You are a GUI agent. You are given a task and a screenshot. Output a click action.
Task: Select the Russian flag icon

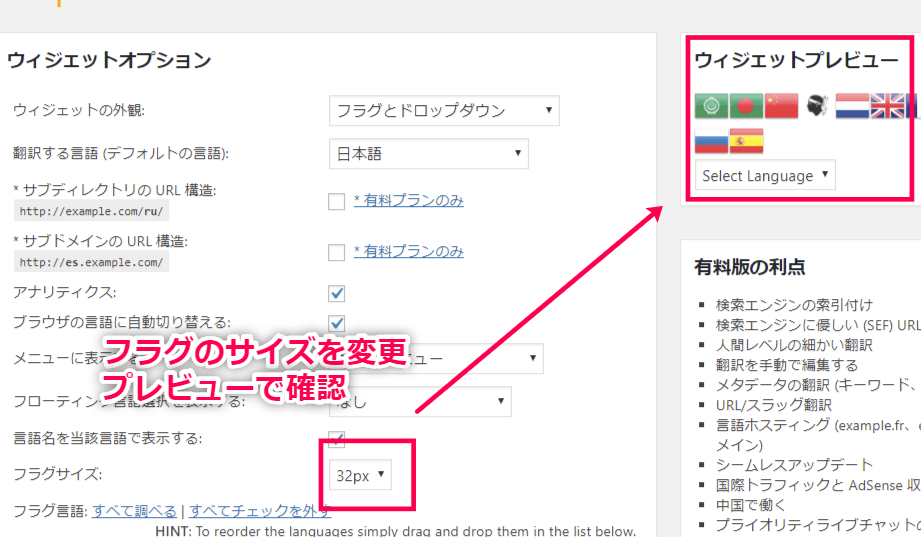711,141
